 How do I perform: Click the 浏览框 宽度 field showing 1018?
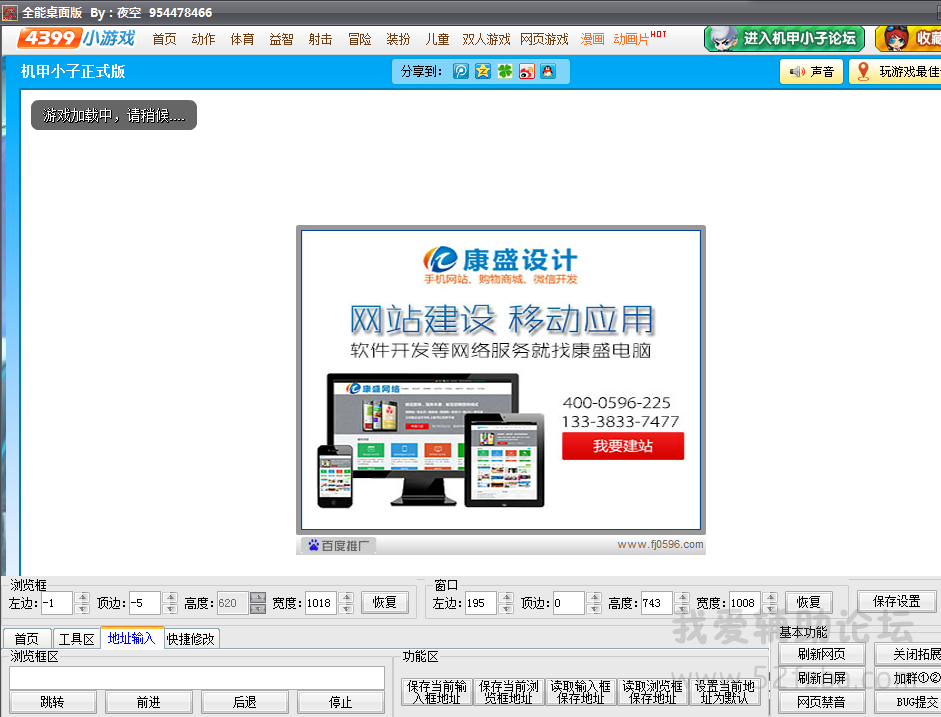click(x=320, y=603)
